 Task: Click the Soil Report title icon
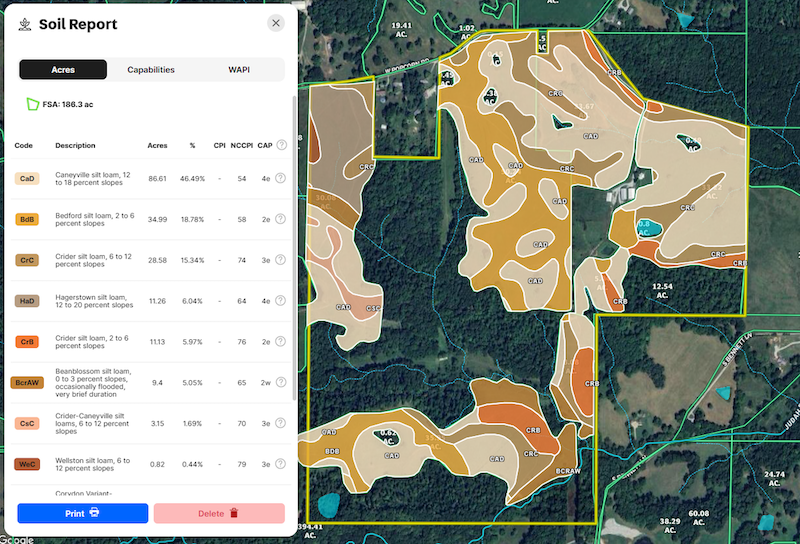(24, 24)
